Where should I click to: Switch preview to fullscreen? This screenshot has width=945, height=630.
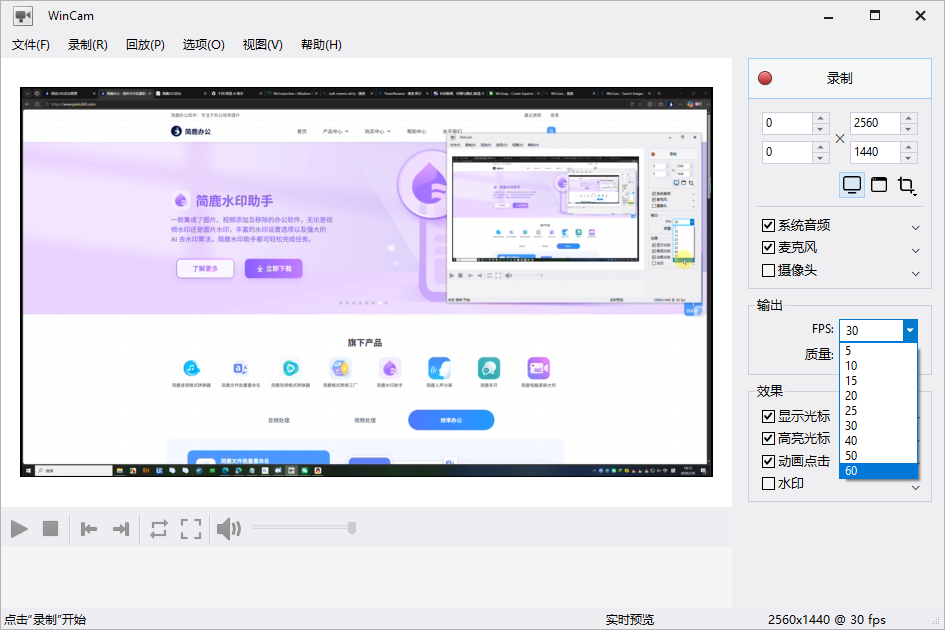(191, 529)
